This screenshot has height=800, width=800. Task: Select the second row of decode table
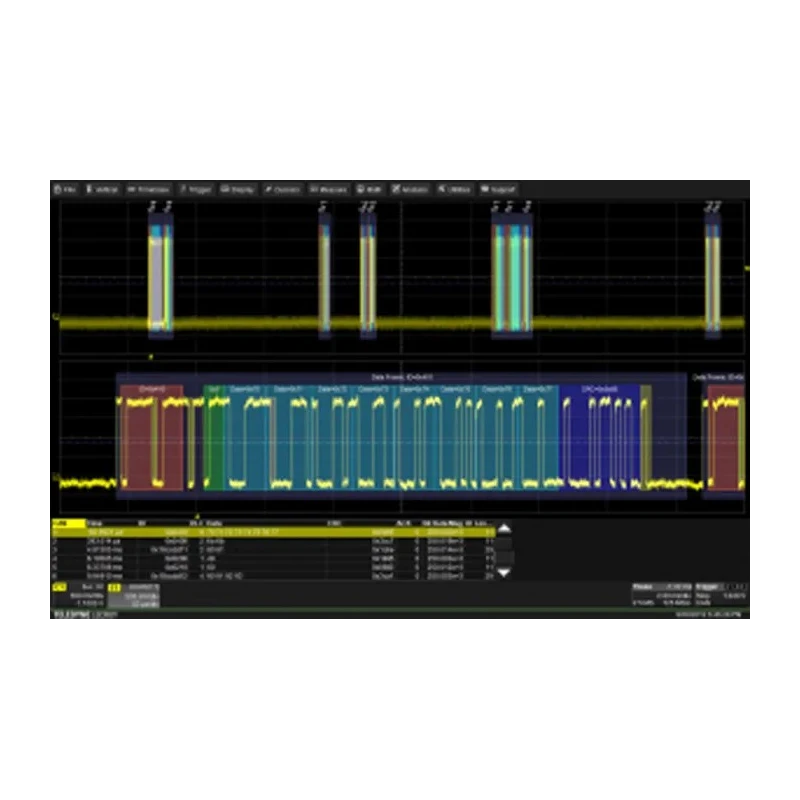(x=273, y=541)
